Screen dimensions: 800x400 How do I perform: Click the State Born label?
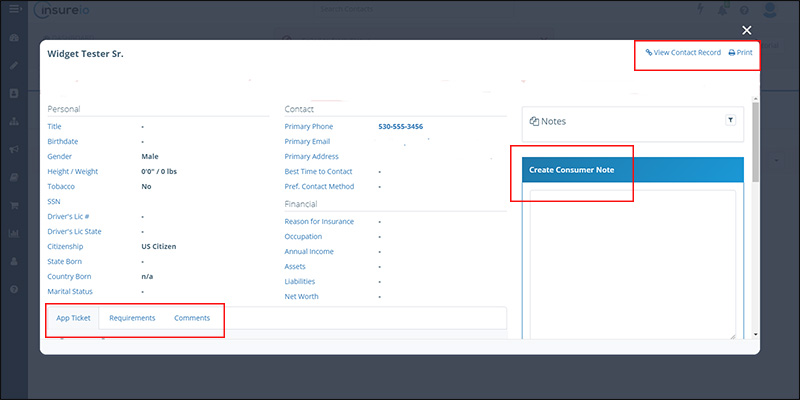[64, 261]
